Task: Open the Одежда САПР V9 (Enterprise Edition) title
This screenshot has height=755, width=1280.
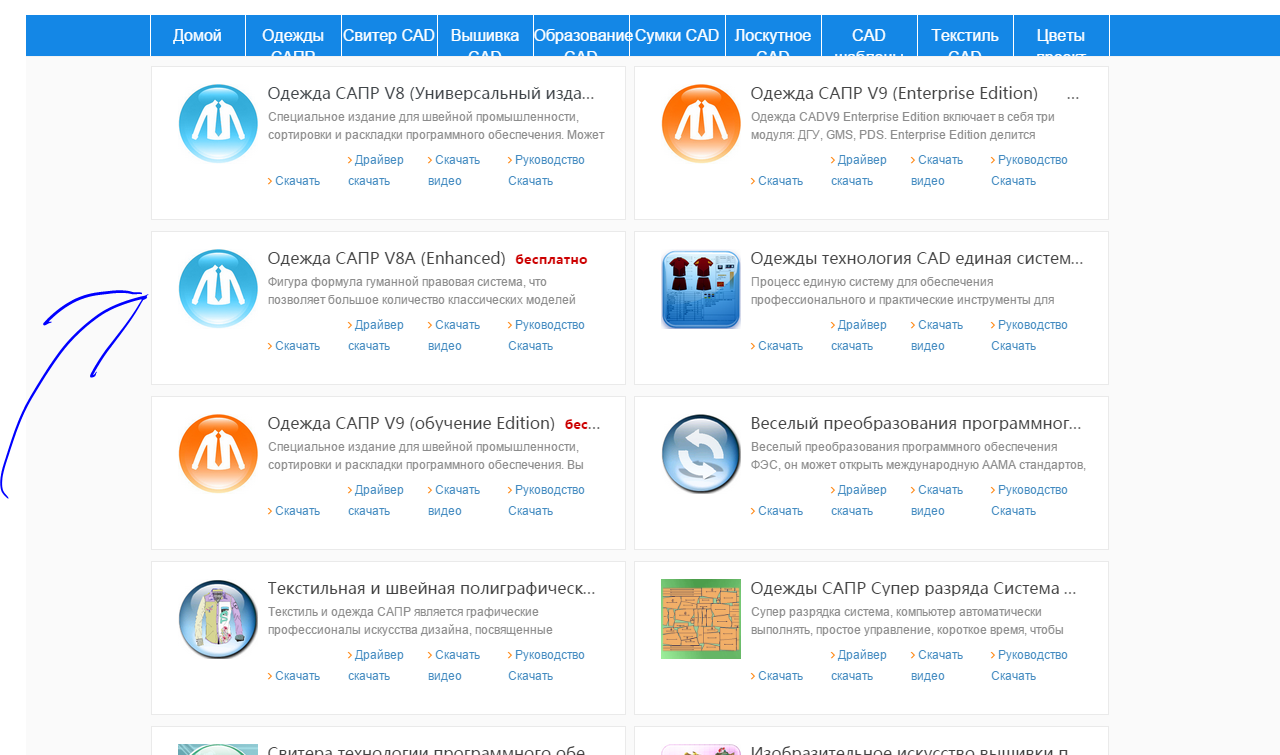Action: [x=894, y=94]
